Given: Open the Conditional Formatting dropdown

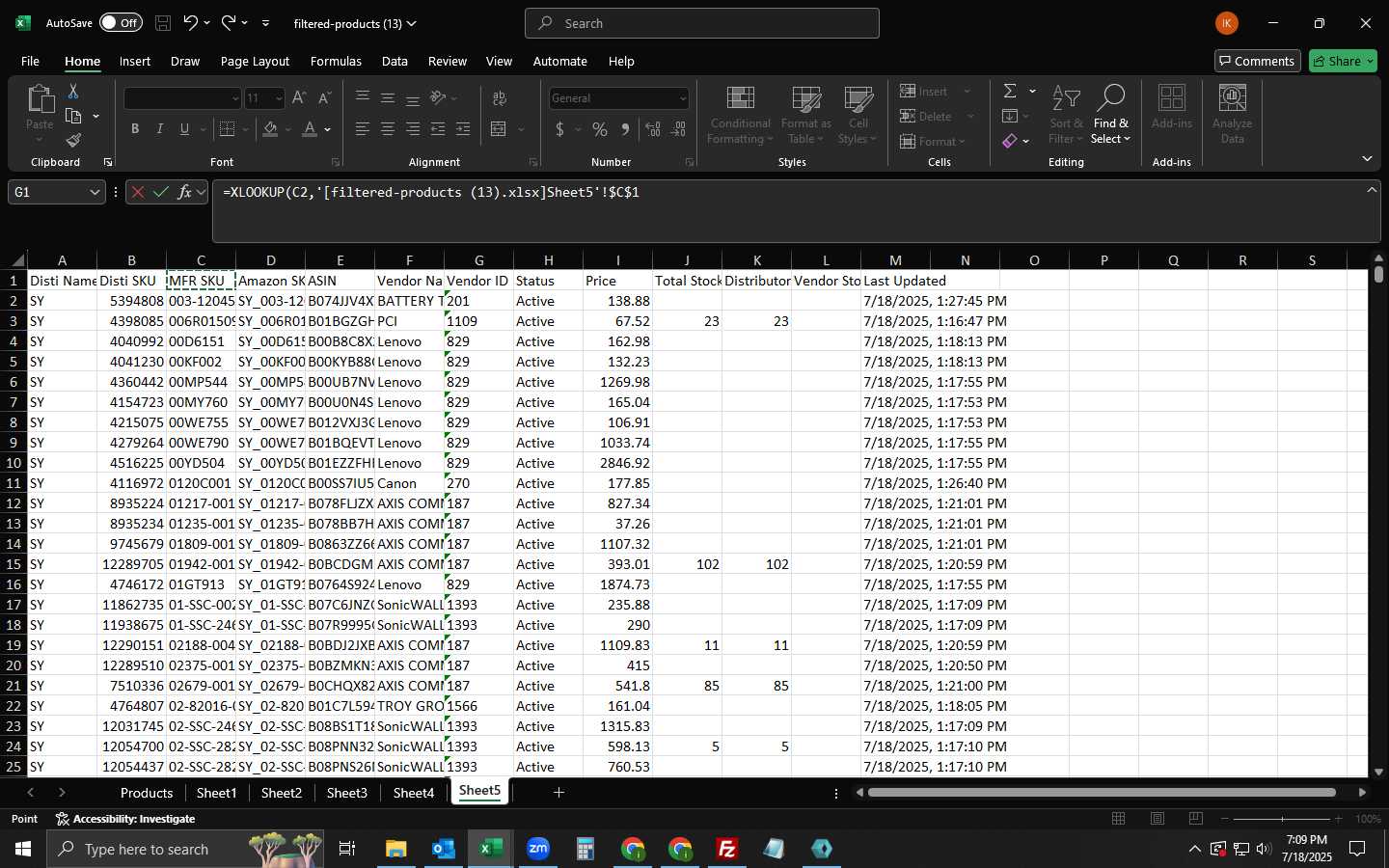Looking at the screenshot, I should [x=740, y=115].
